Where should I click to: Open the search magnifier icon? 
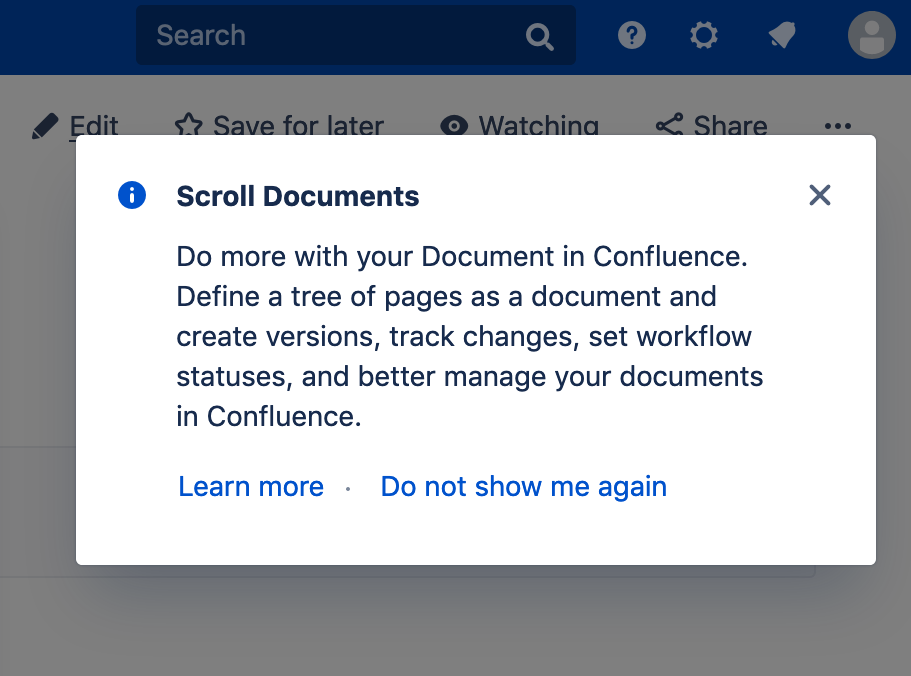click(x=539, y=35)
